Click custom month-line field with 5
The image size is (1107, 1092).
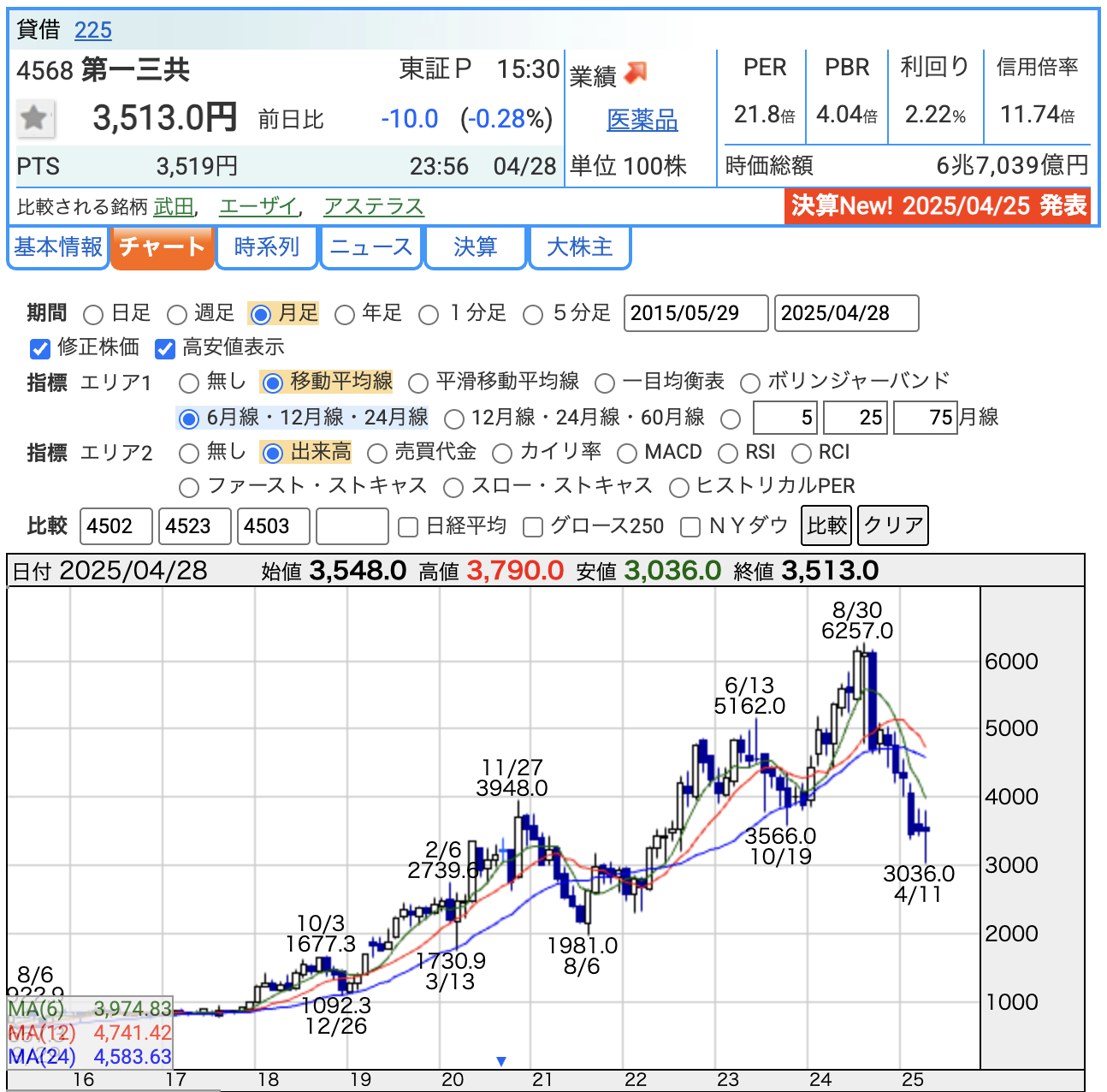(785, 418)
